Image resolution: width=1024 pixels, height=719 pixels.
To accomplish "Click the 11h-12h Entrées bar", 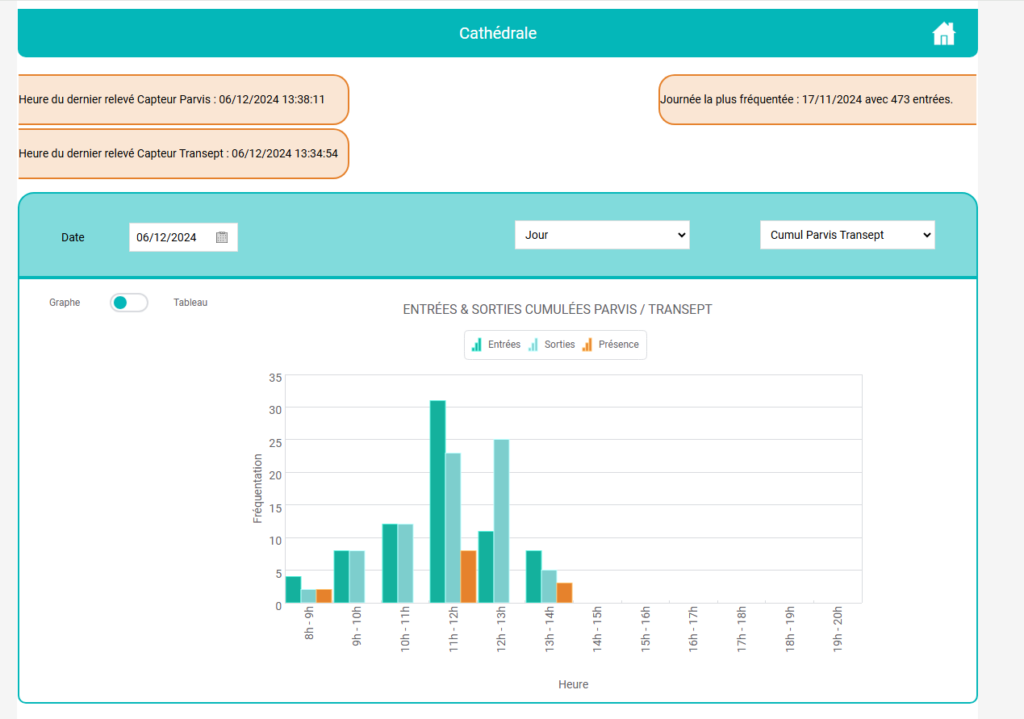I will point(437,500).
